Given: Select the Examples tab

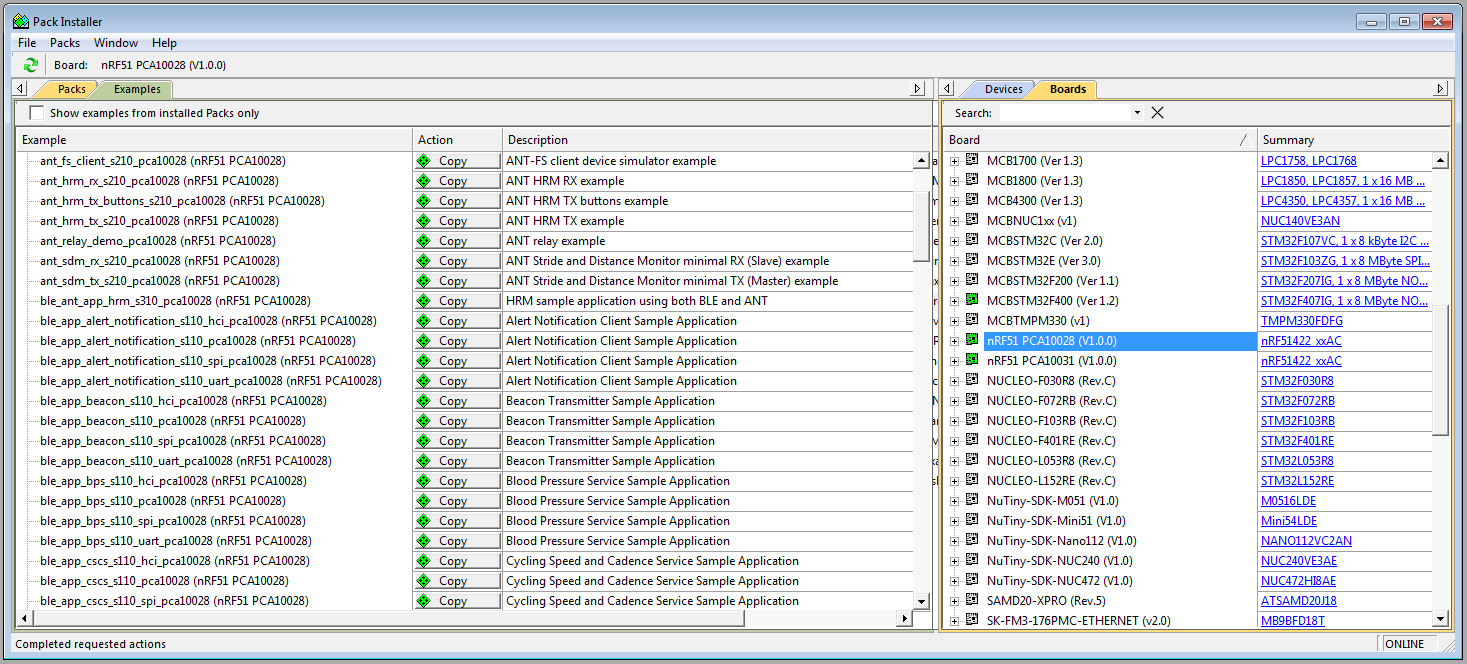Looking at the screenshot, I should (x=137, y=89).
